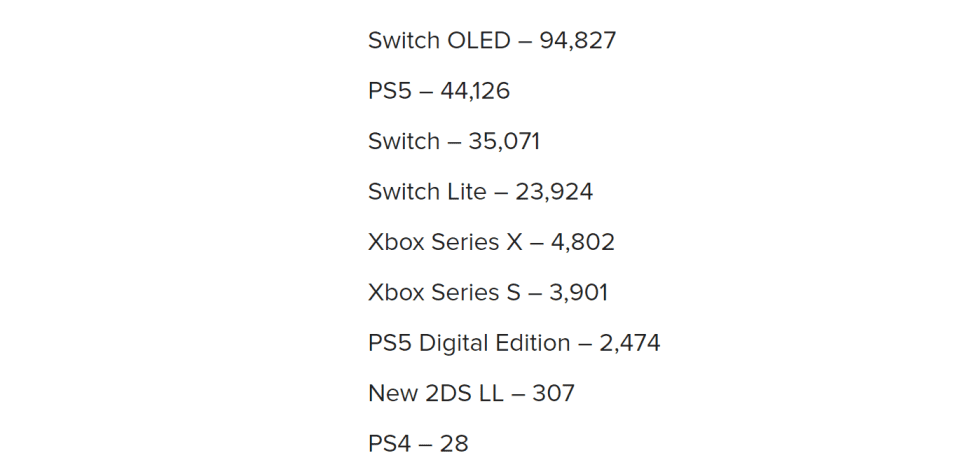This screenshot has height=474, width=960.
Task: Click the Xbox Series X line
Action: tap(491, 242)
